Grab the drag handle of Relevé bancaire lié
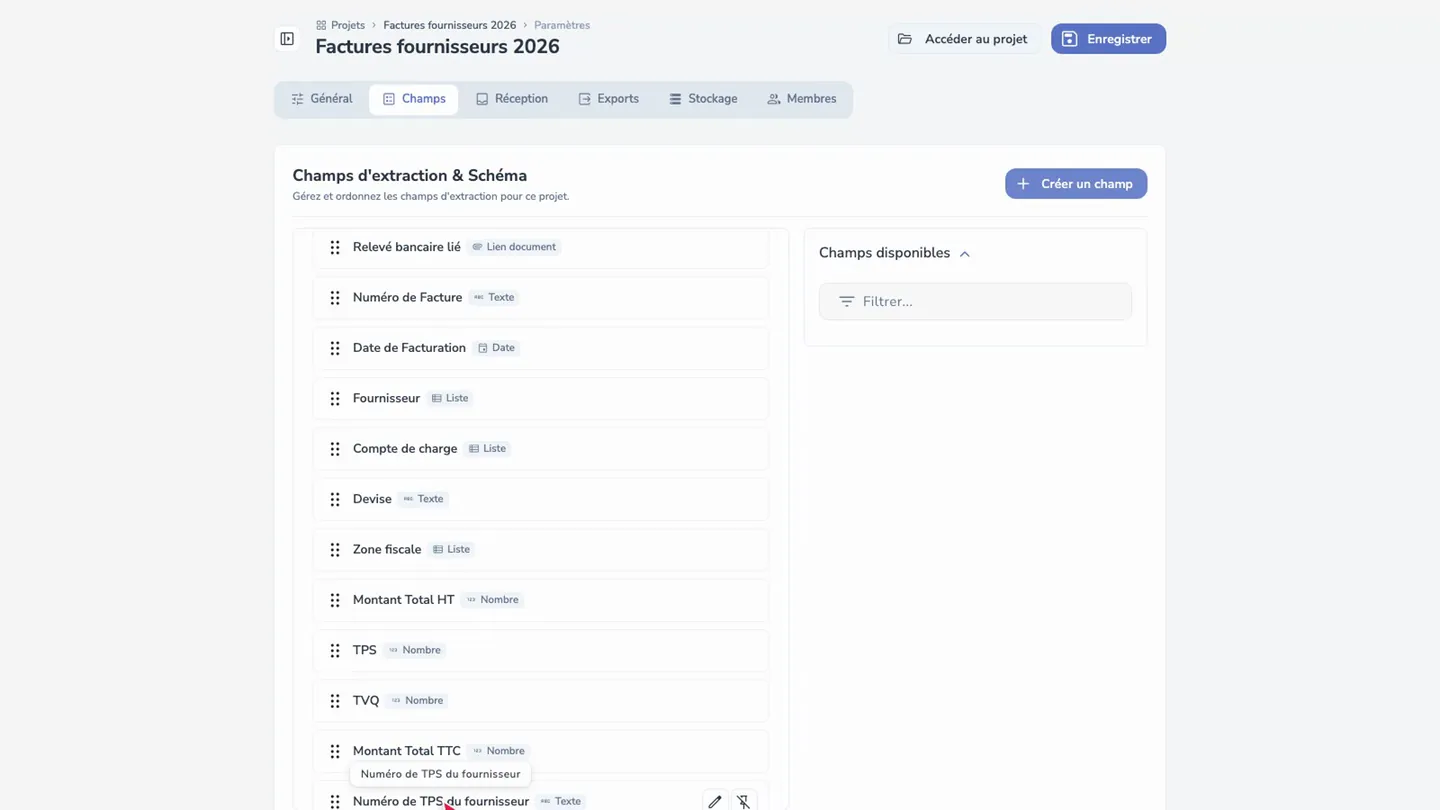 click(335, 247)
